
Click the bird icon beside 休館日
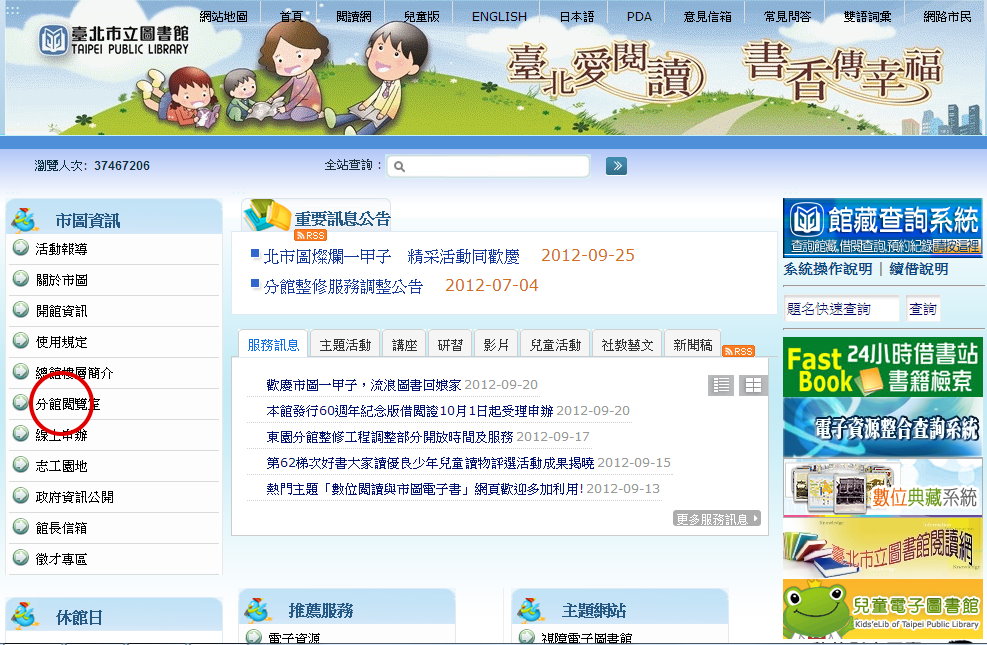coord(25,615)
